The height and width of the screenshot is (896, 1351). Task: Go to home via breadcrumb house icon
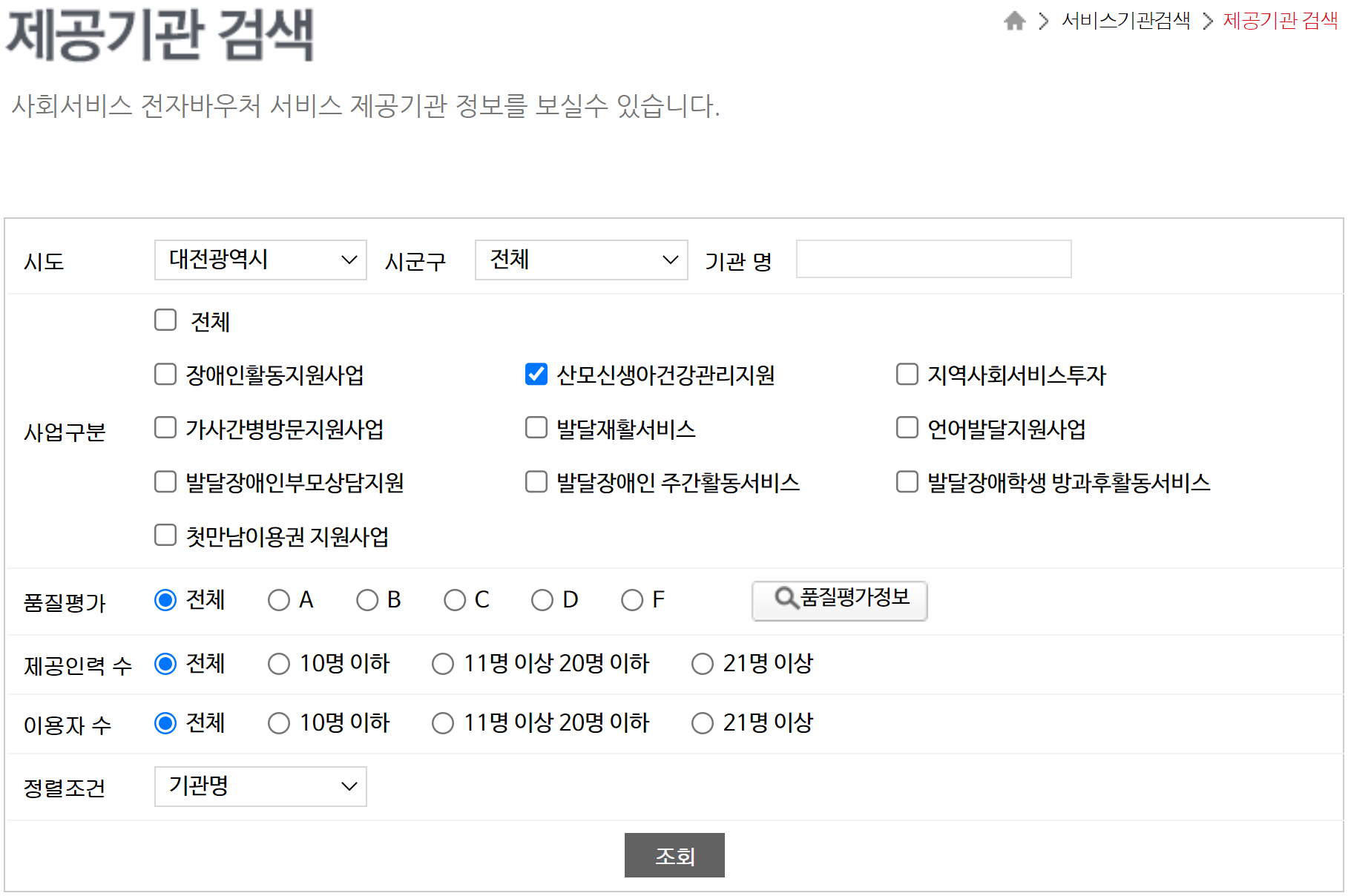(1014, 21)
